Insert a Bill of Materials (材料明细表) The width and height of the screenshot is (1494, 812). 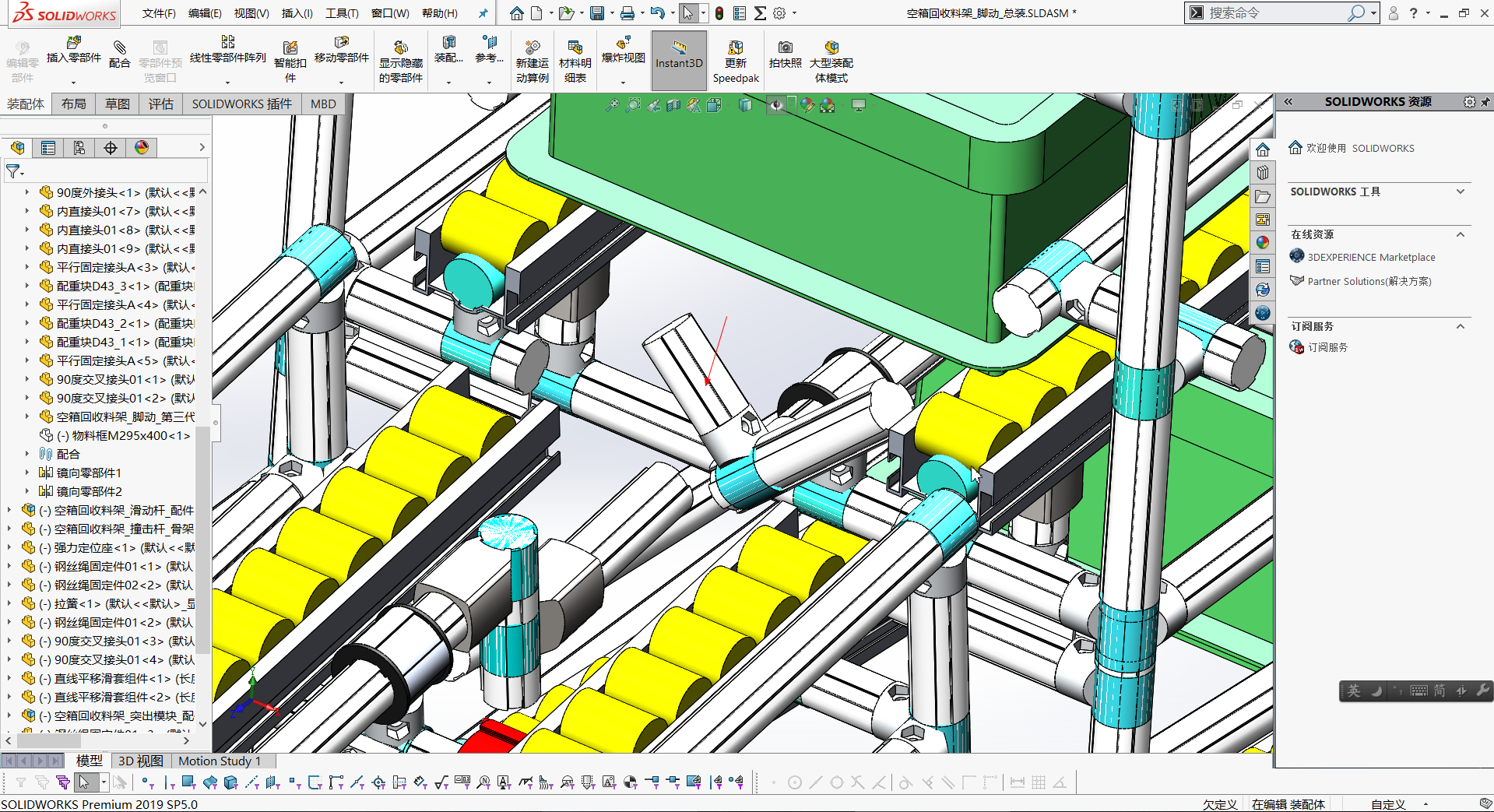(x=575, y=61)
